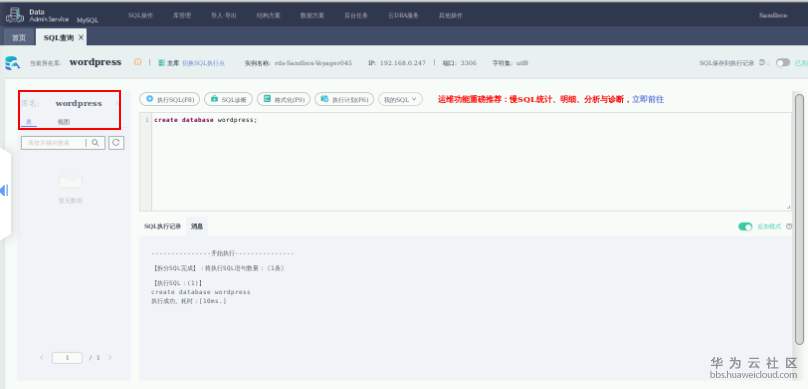This screenshot has width=808, height=389.
Task: Click the database icon beside 当前所在库
Action: tap(12, 63)
